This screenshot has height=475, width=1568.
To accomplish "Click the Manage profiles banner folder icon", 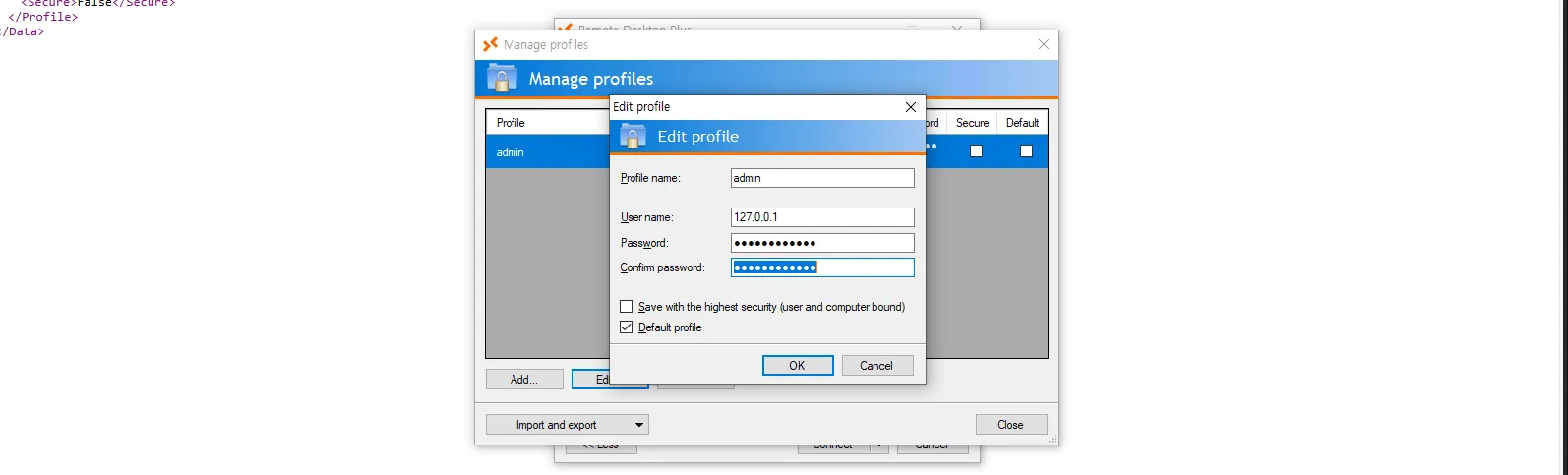I will [502, 78].
